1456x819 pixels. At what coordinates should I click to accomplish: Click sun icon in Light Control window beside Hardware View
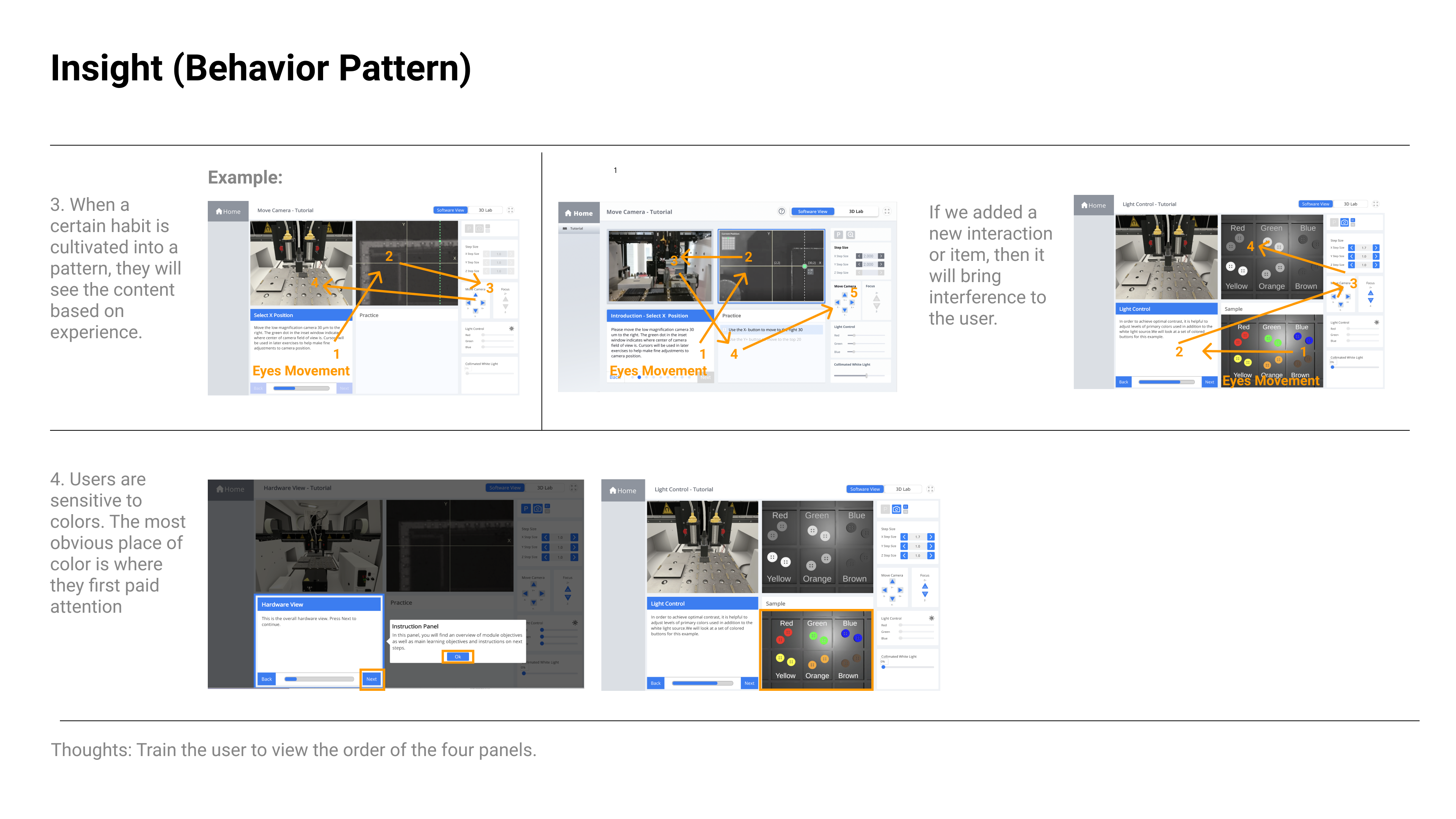click(932, 618)
